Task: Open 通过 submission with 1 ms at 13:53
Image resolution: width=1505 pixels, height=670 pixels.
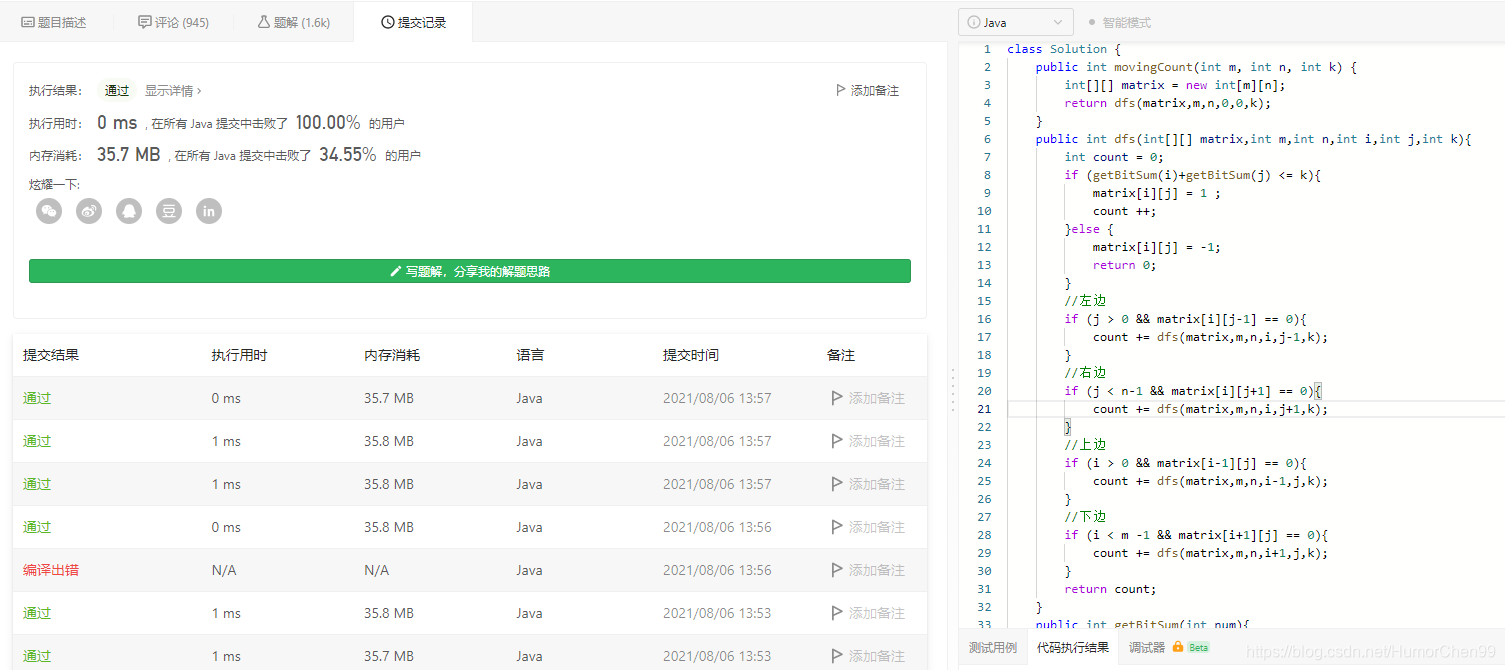Action: coord(37,613)
